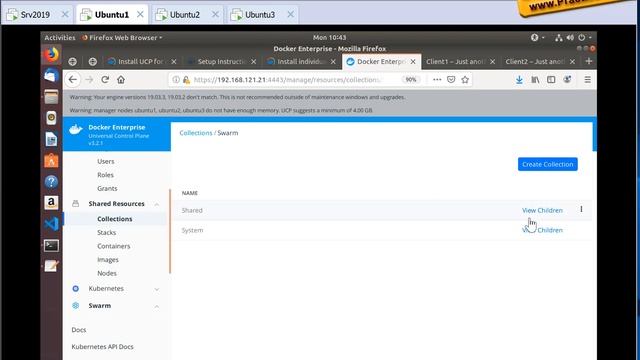This screenshot has width=640, height=360.
Task: Open Visual Studio Code from dock
Action: coord(51,224)
